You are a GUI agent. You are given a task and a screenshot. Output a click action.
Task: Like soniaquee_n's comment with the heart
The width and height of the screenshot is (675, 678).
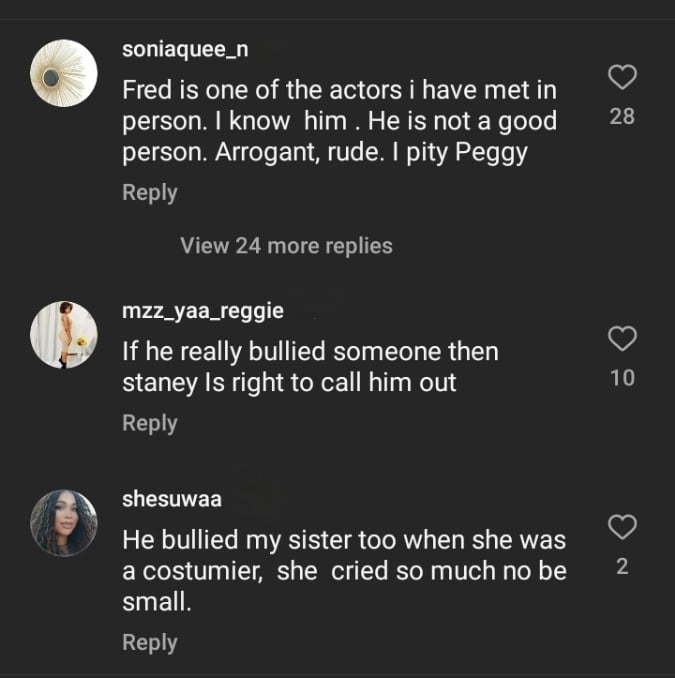tap(622, 77)
